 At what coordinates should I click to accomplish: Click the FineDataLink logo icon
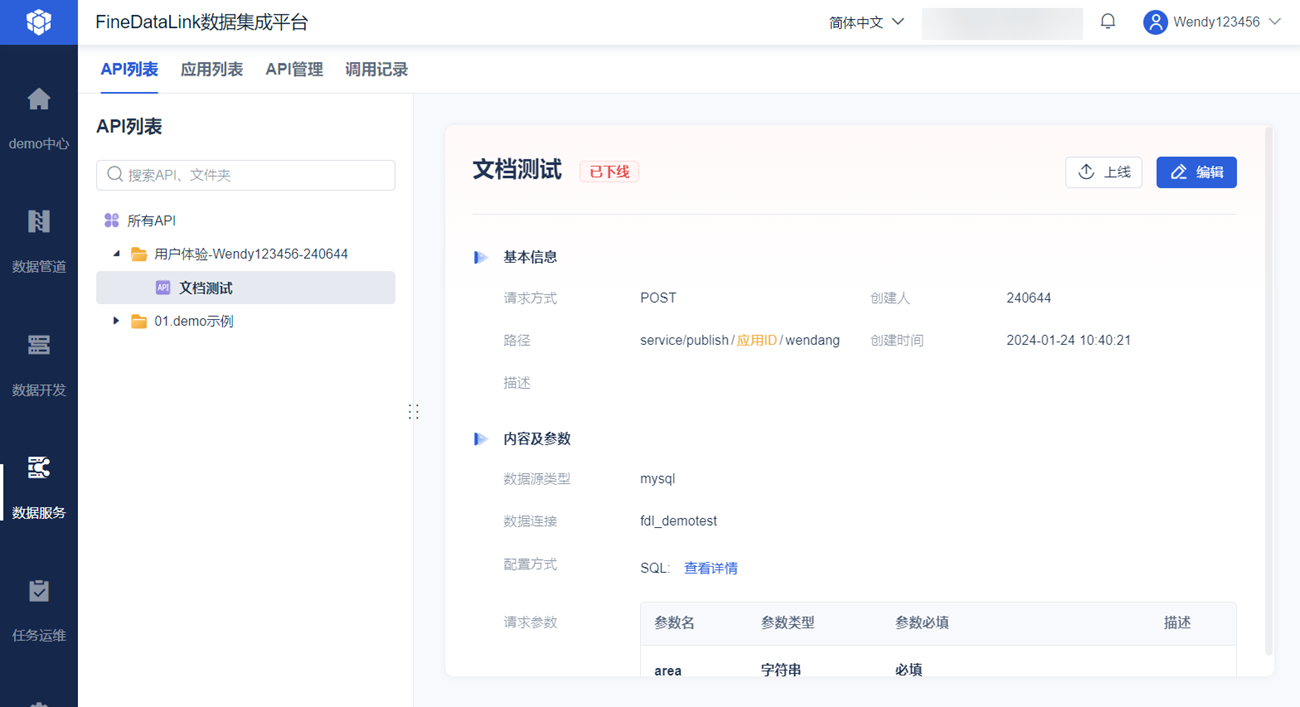[39, 22]
